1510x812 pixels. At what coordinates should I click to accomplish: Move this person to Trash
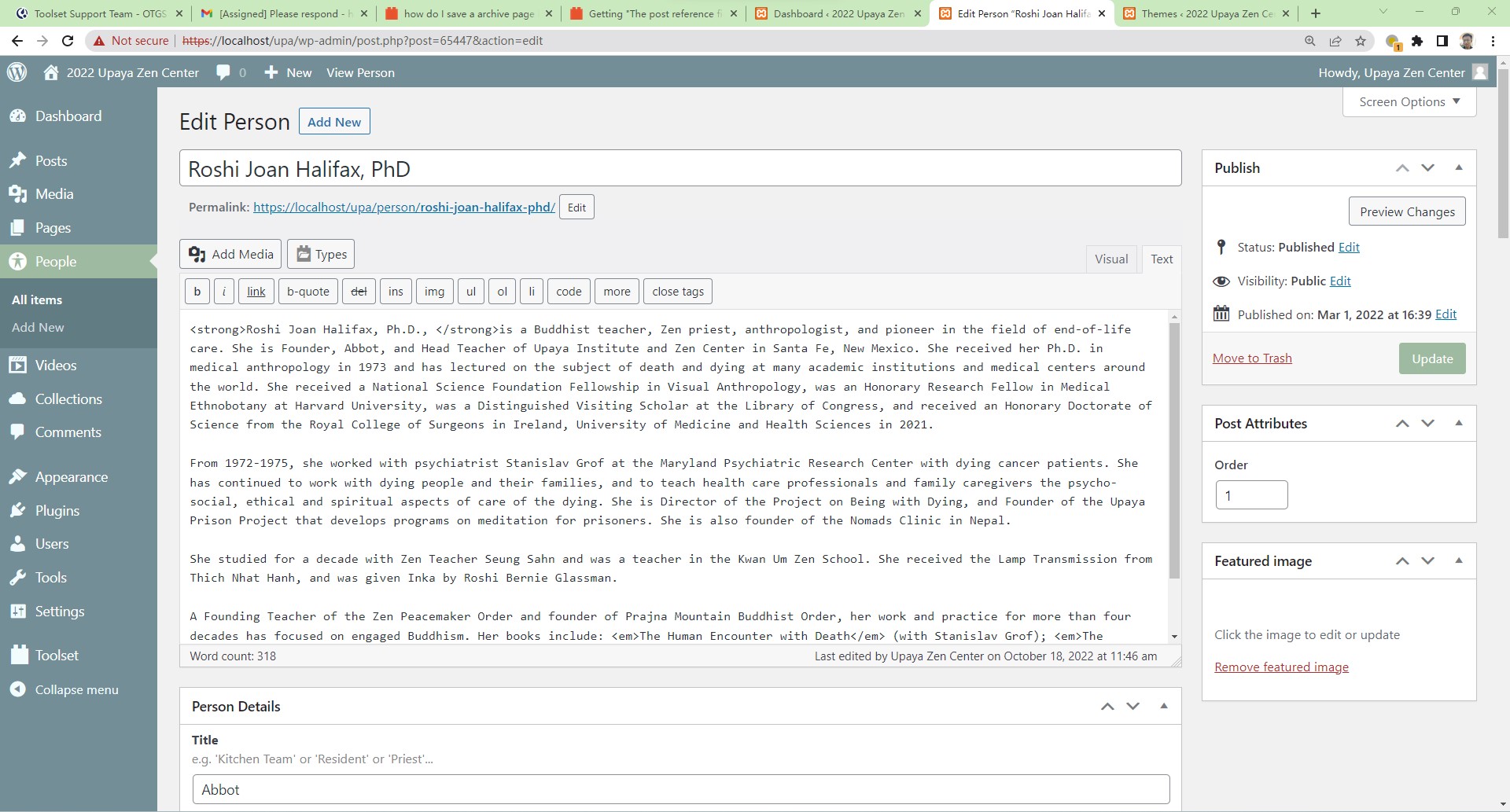(x=1252, y=358)
